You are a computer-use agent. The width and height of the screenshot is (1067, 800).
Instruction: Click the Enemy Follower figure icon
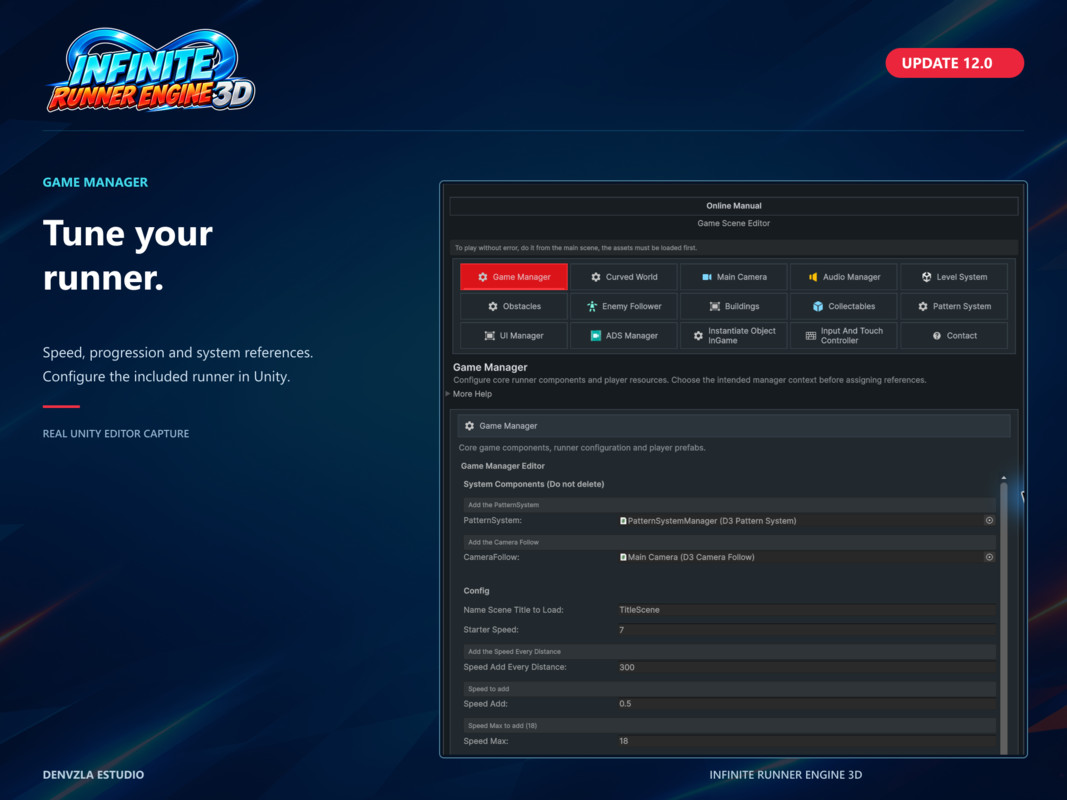(592, 306)
